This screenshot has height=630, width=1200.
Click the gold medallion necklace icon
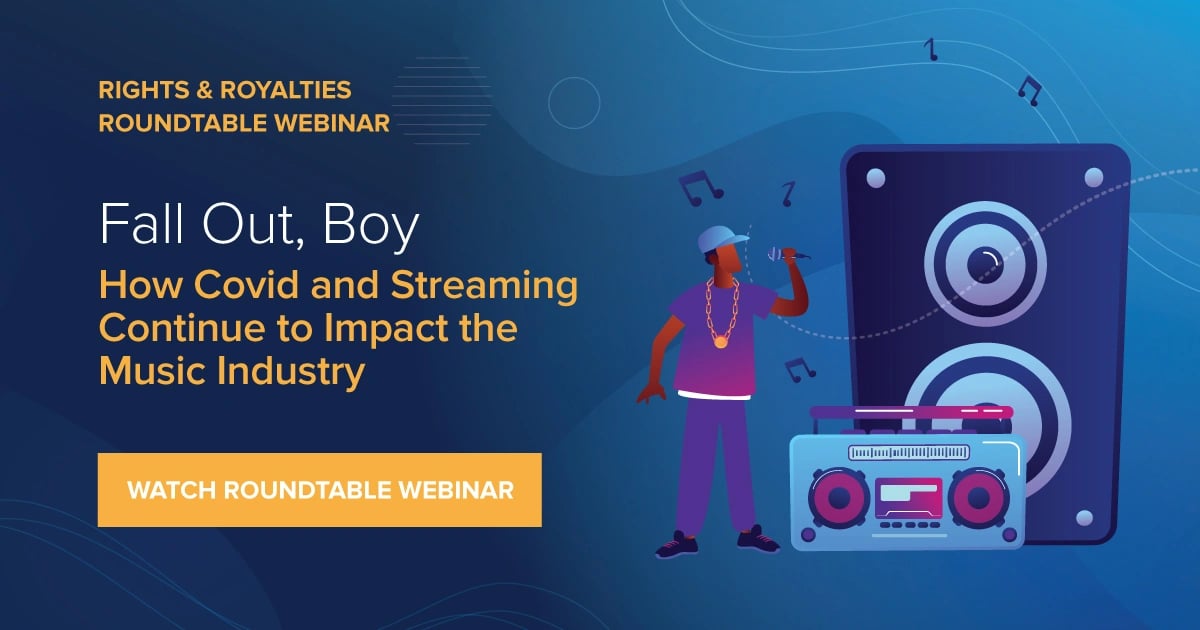[722, 345]
